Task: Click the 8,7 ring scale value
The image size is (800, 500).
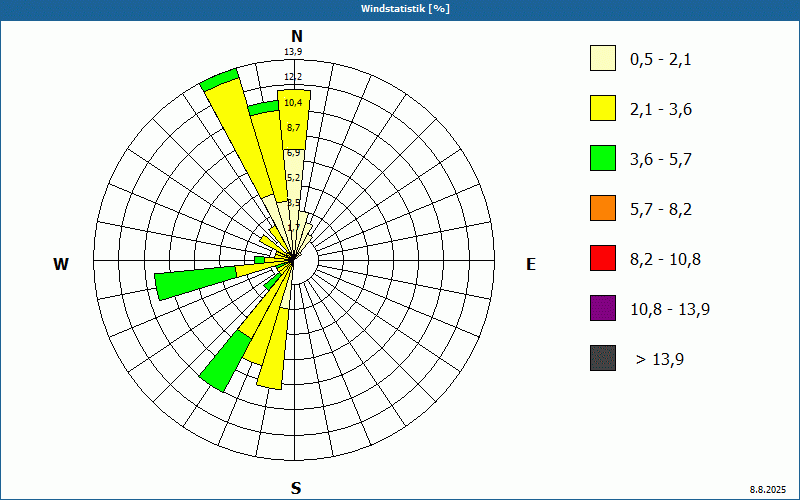Action: [x=293, y=128]
